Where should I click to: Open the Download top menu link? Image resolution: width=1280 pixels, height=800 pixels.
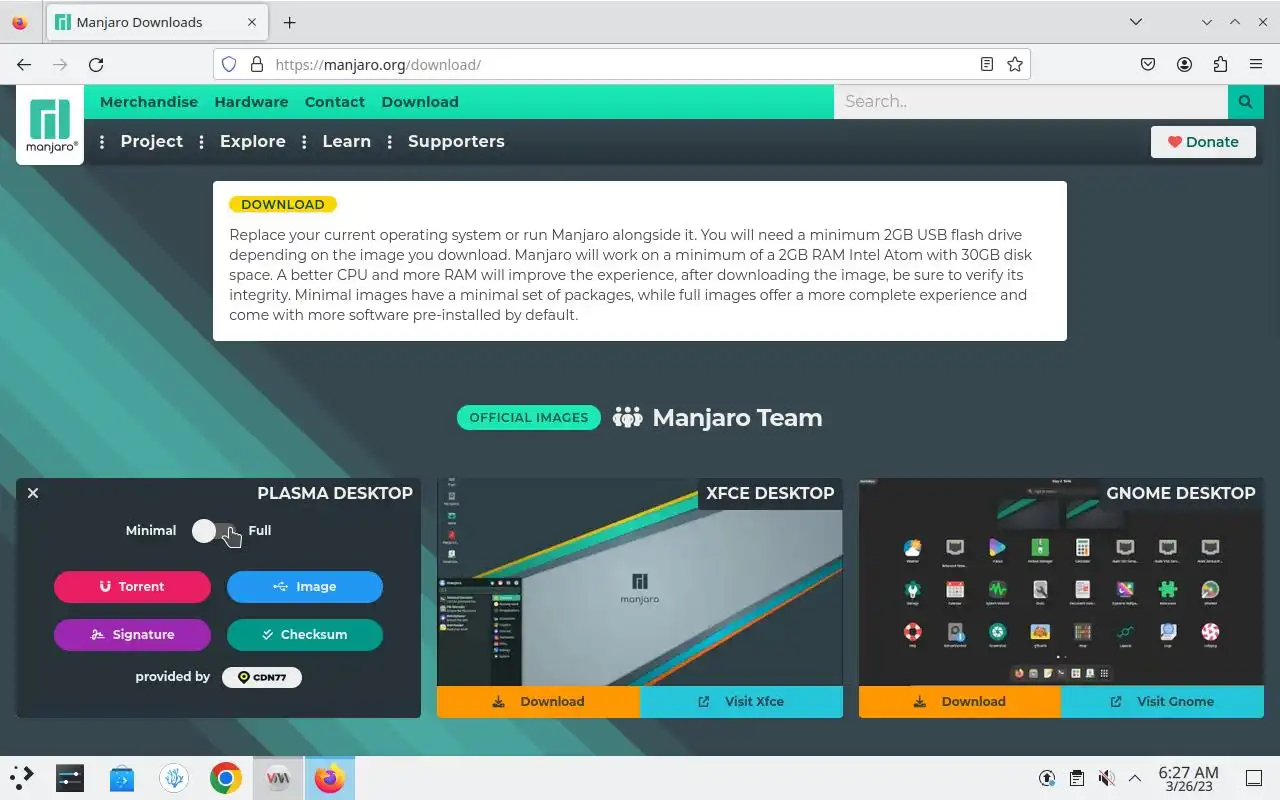[x=420, y=102]
